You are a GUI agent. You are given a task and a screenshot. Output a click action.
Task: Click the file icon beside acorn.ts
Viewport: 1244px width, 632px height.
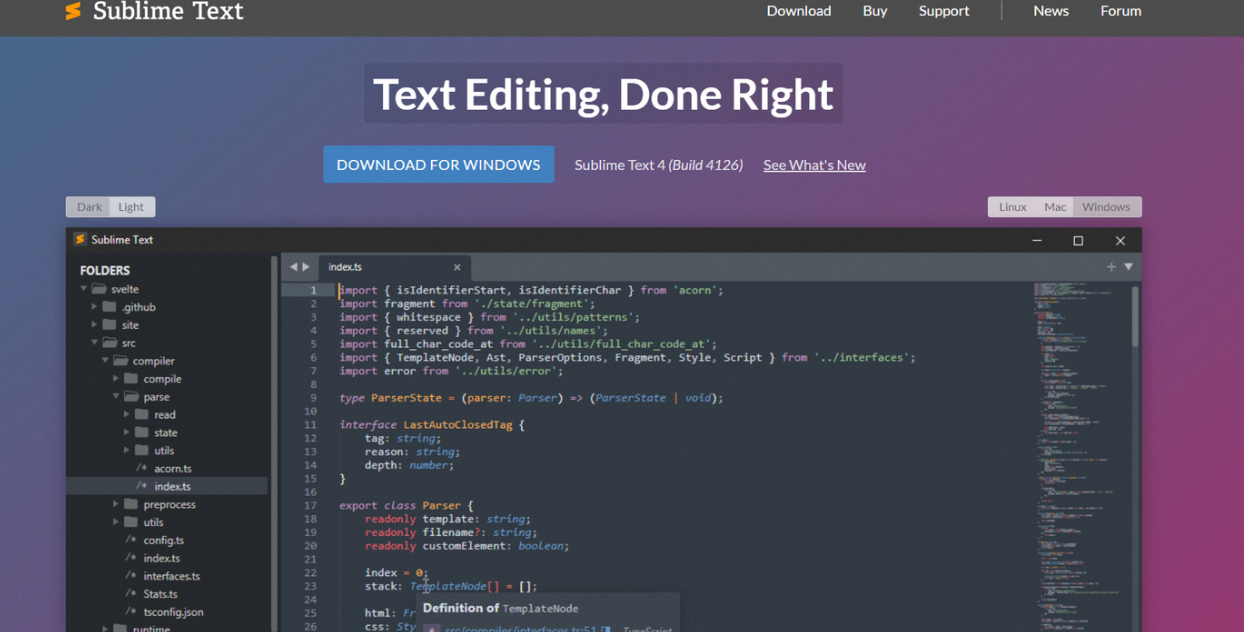pyautogui.click(x=142, y=468)
